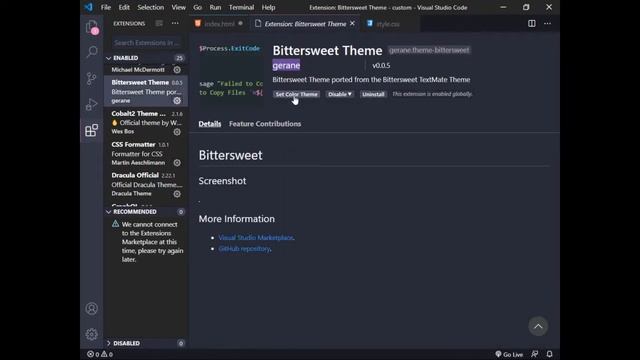Select the Details tab

coord(210,124)
